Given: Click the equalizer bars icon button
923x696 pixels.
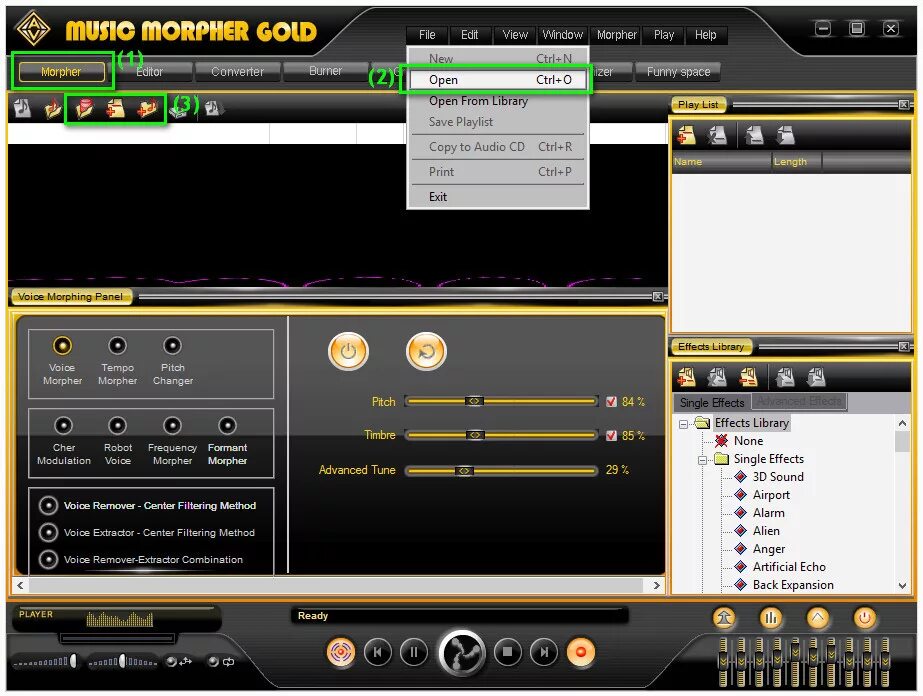Looking at the screenshot, I should pyautogui.click(x=771, y=618).
